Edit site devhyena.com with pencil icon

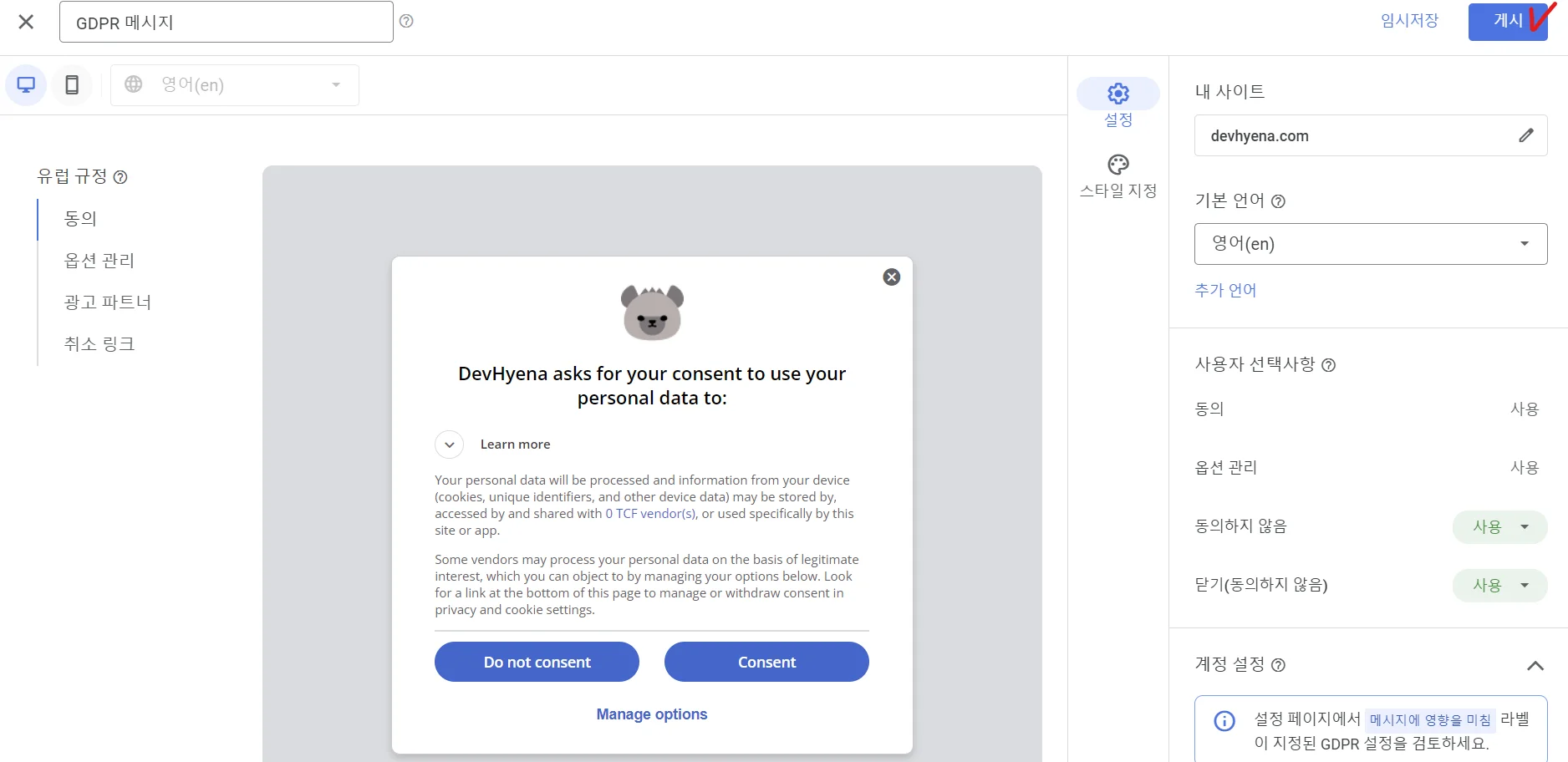point(1526,135)
